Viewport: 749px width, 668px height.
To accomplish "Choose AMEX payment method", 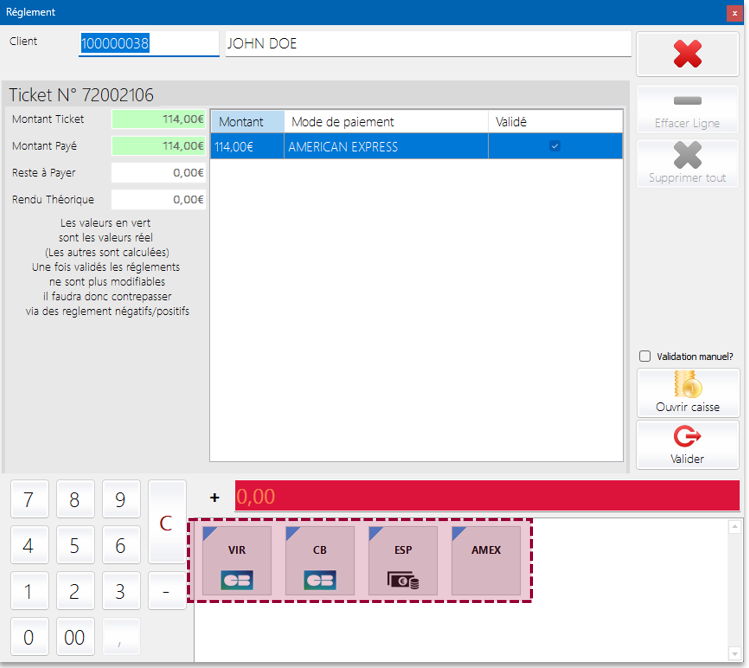I will pos(486,561).
